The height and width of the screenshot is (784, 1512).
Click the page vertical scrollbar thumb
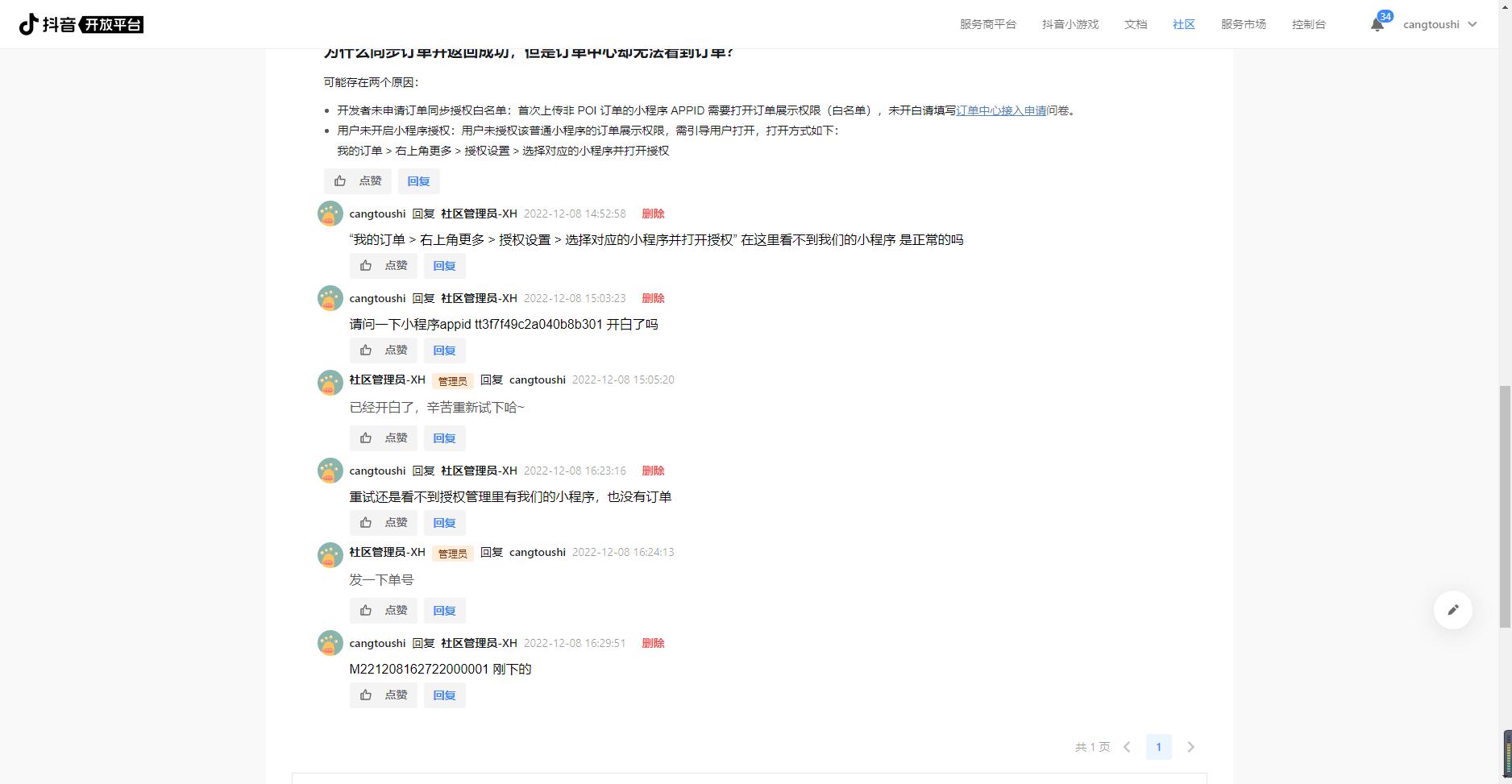coord(1504,506)
